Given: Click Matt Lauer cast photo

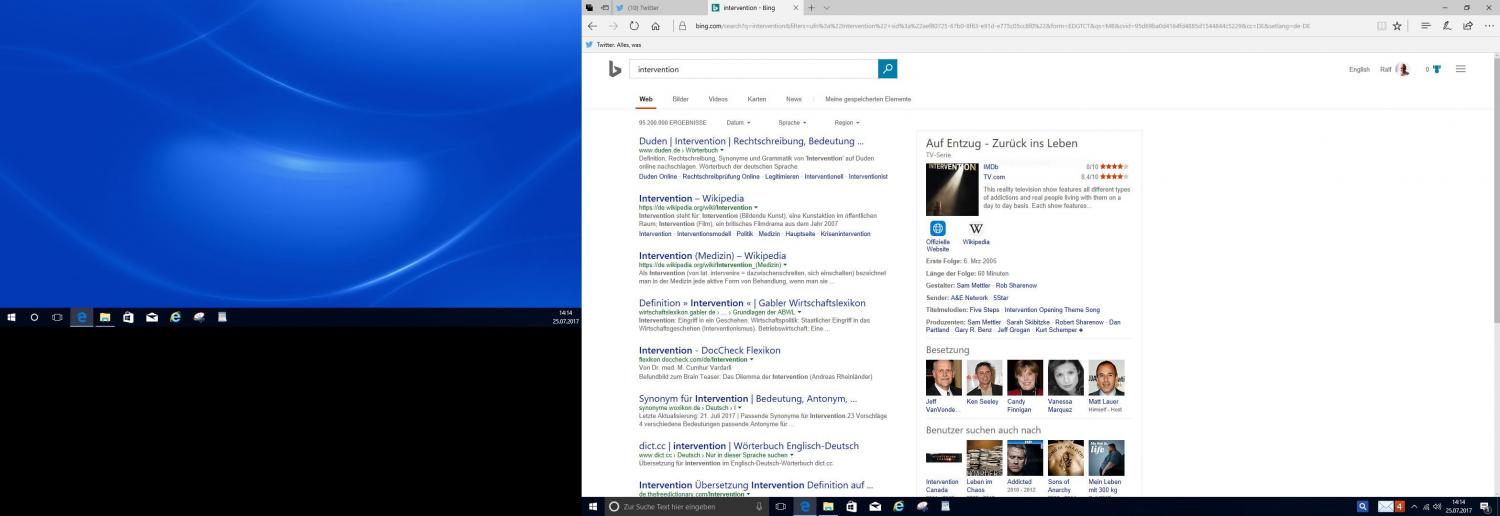Looking at the screenshot, I should (1106, 378).
